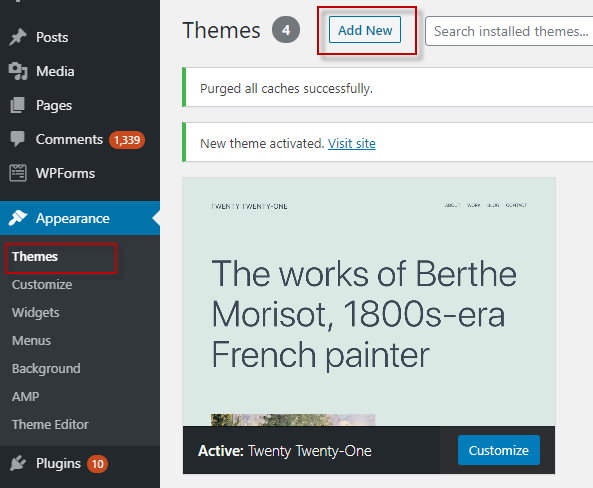This screenshot has height=488, width=593.
Task: Click the 'Active: Twenty Twenty-One' label
Action: click(284, 451)
